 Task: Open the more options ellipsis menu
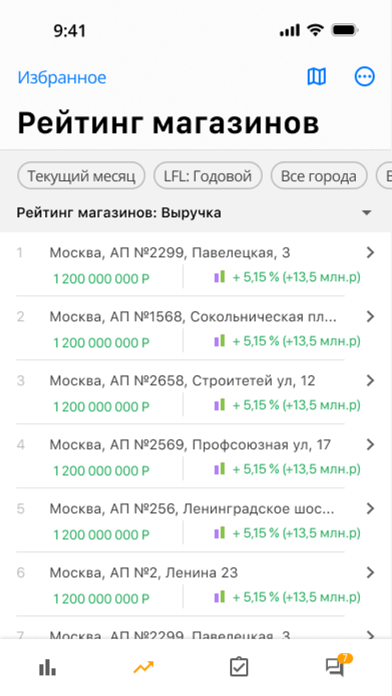click(x=364, y=77)
